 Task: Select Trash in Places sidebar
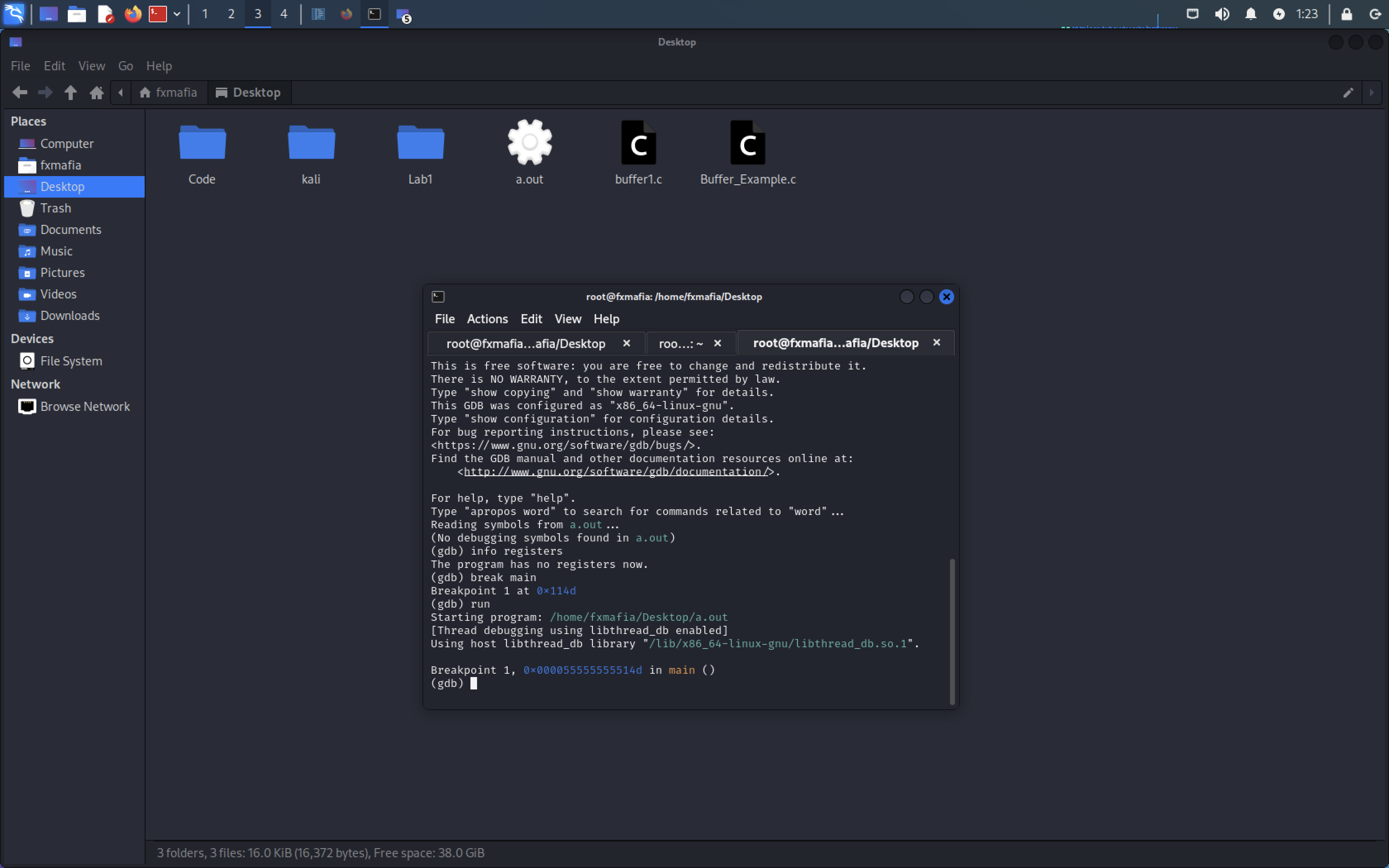(74, 208)
